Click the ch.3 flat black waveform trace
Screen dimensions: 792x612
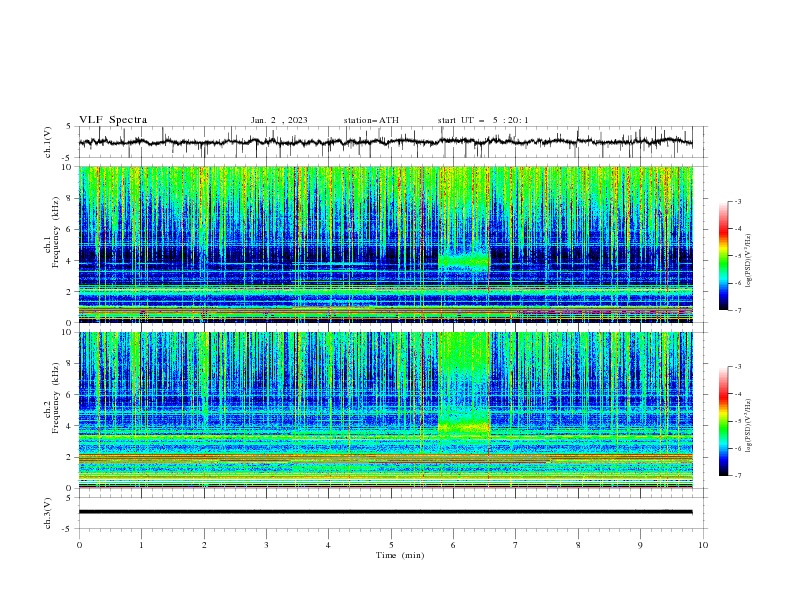tap(385, 512)
